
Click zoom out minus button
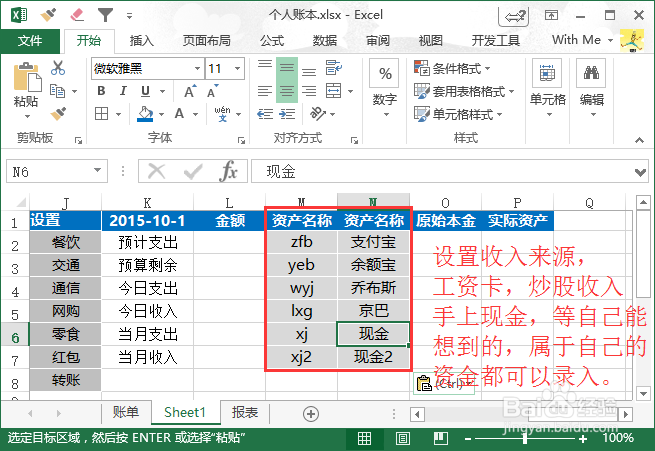point(468,439)
